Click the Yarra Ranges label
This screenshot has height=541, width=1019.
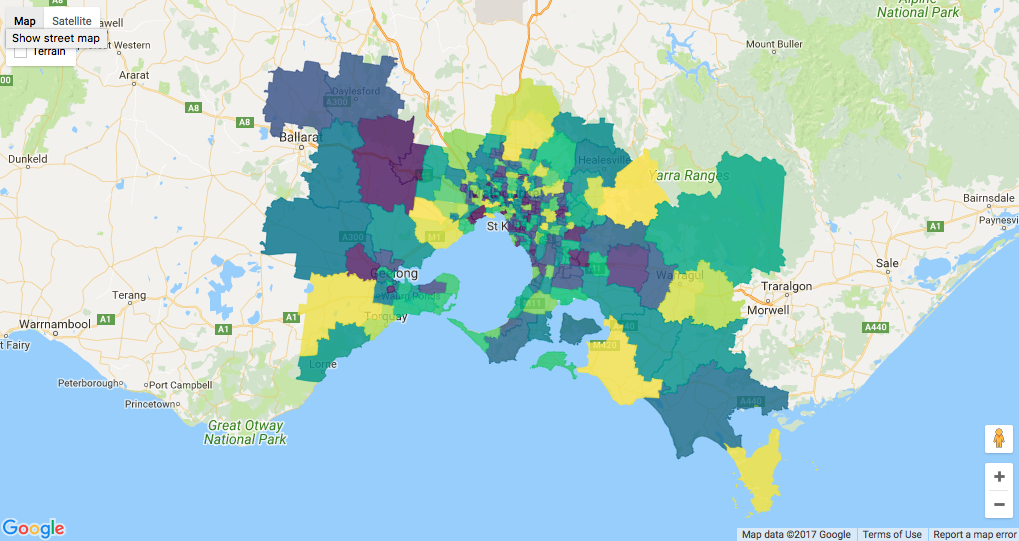pyautogui.click(x=690, y=176)
